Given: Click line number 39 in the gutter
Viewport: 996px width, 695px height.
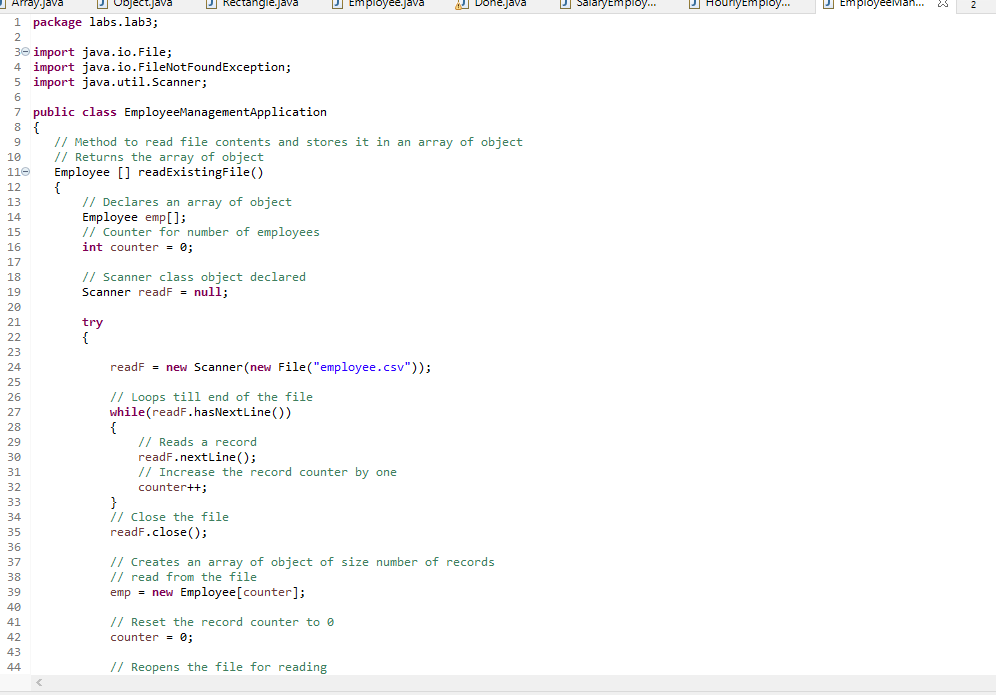Looking at the screenshot, I should pos(14,592).
